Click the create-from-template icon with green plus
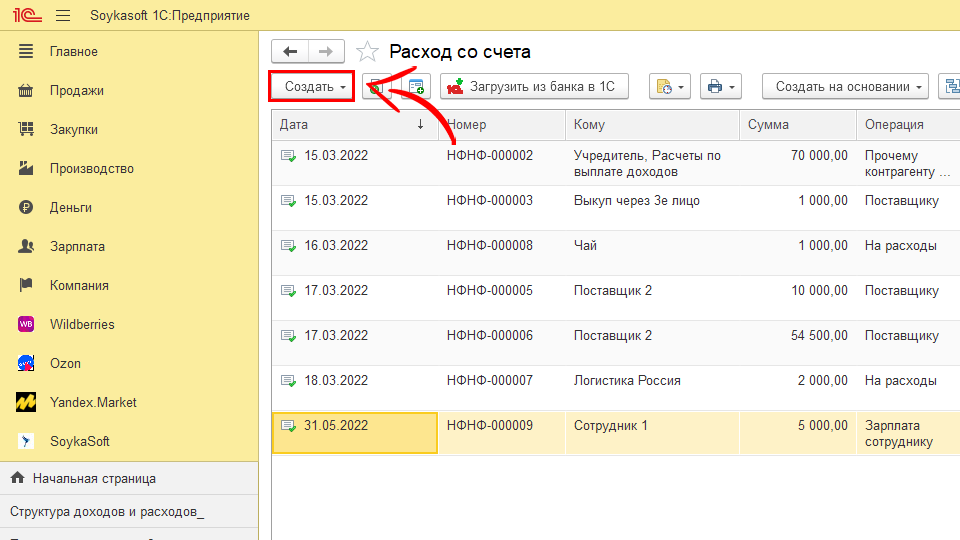 416,87
